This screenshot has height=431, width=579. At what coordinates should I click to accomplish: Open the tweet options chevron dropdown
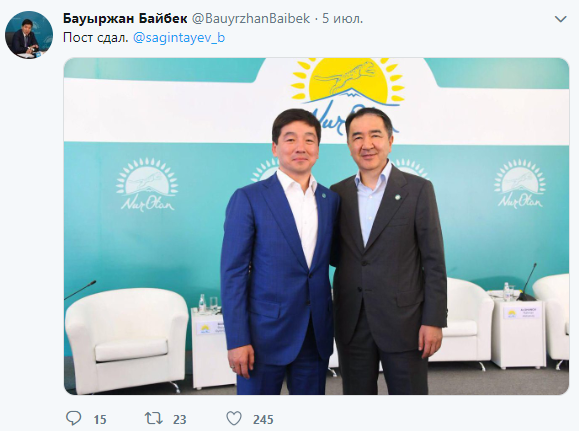(561, 19)
